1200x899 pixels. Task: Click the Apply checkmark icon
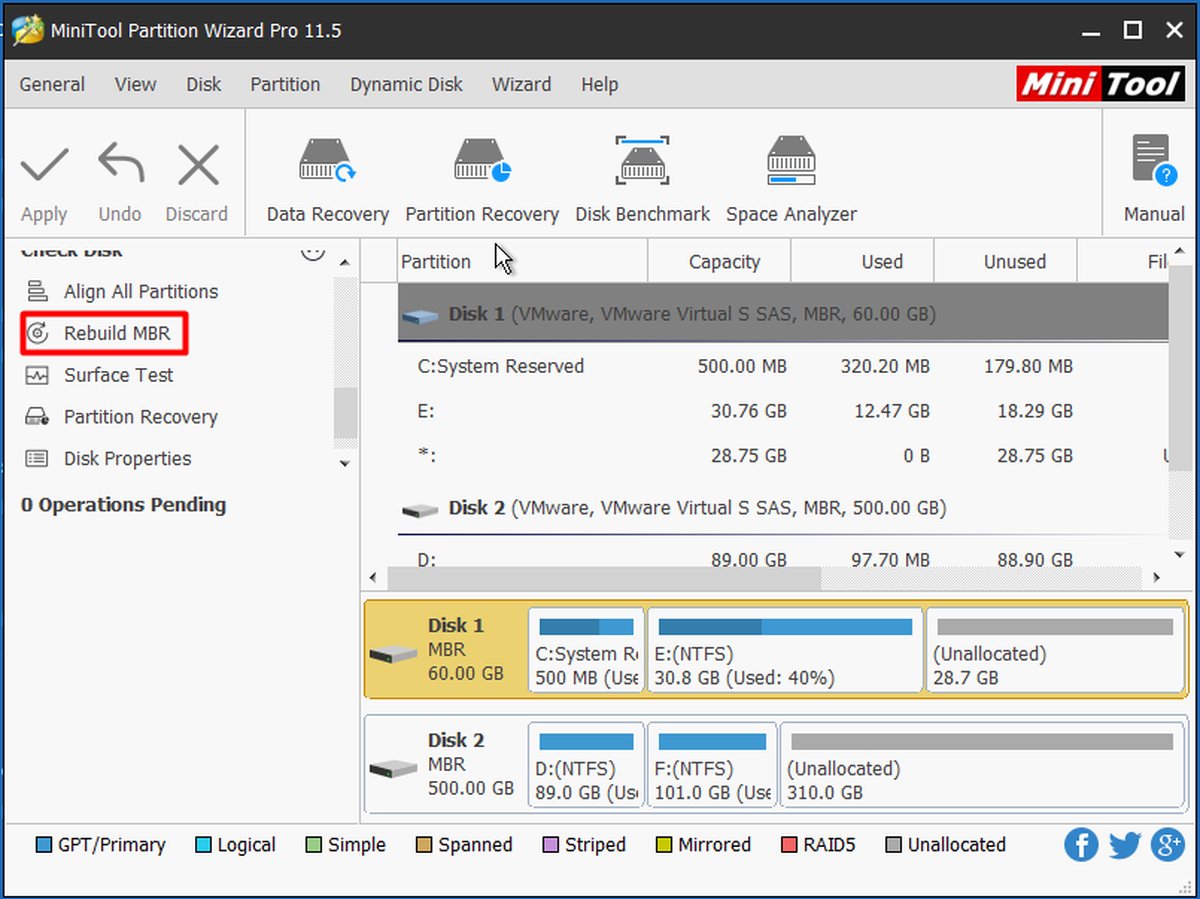44,166
